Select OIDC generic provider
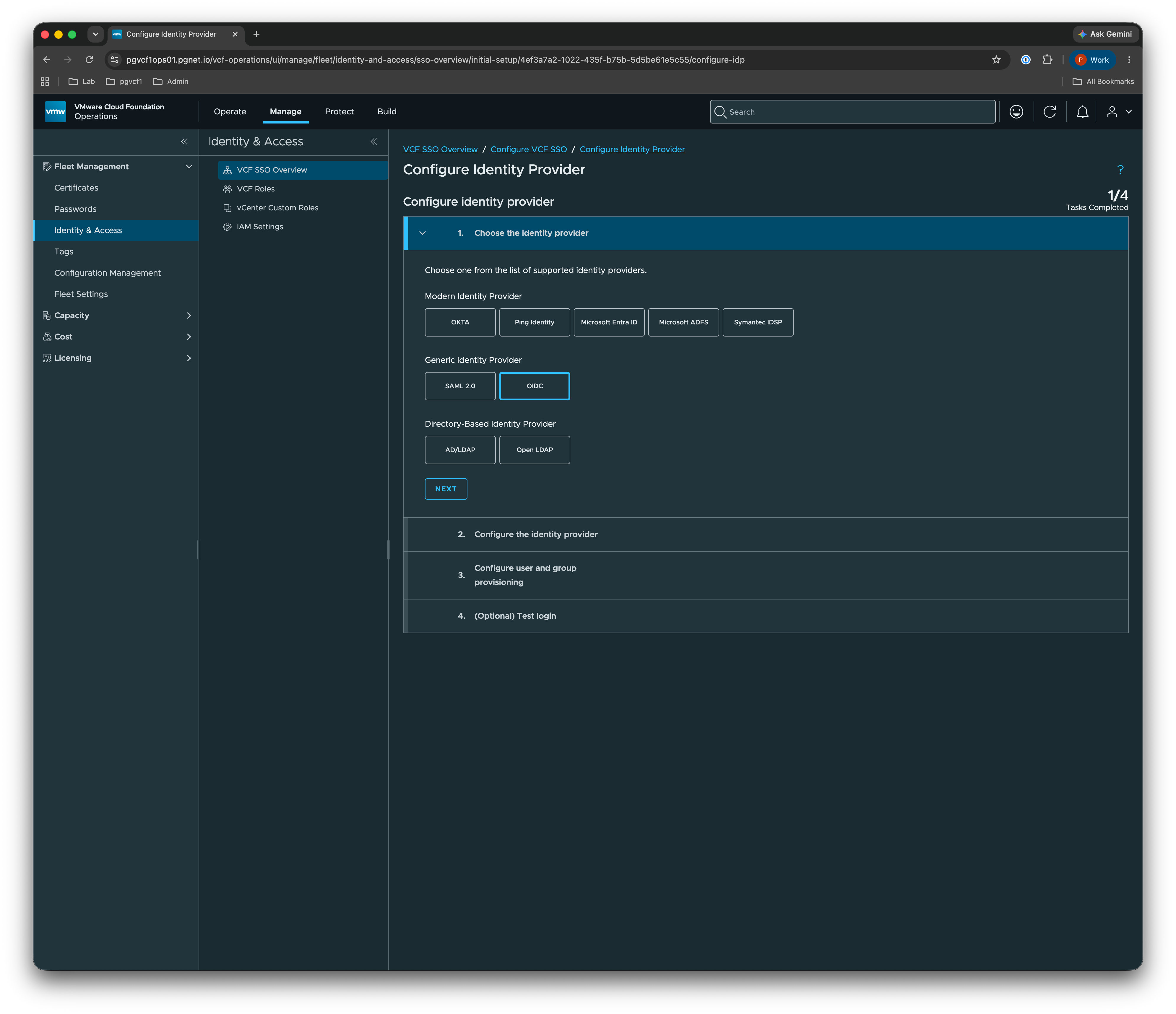1176x1014 pixels. [x=534, y=386]
